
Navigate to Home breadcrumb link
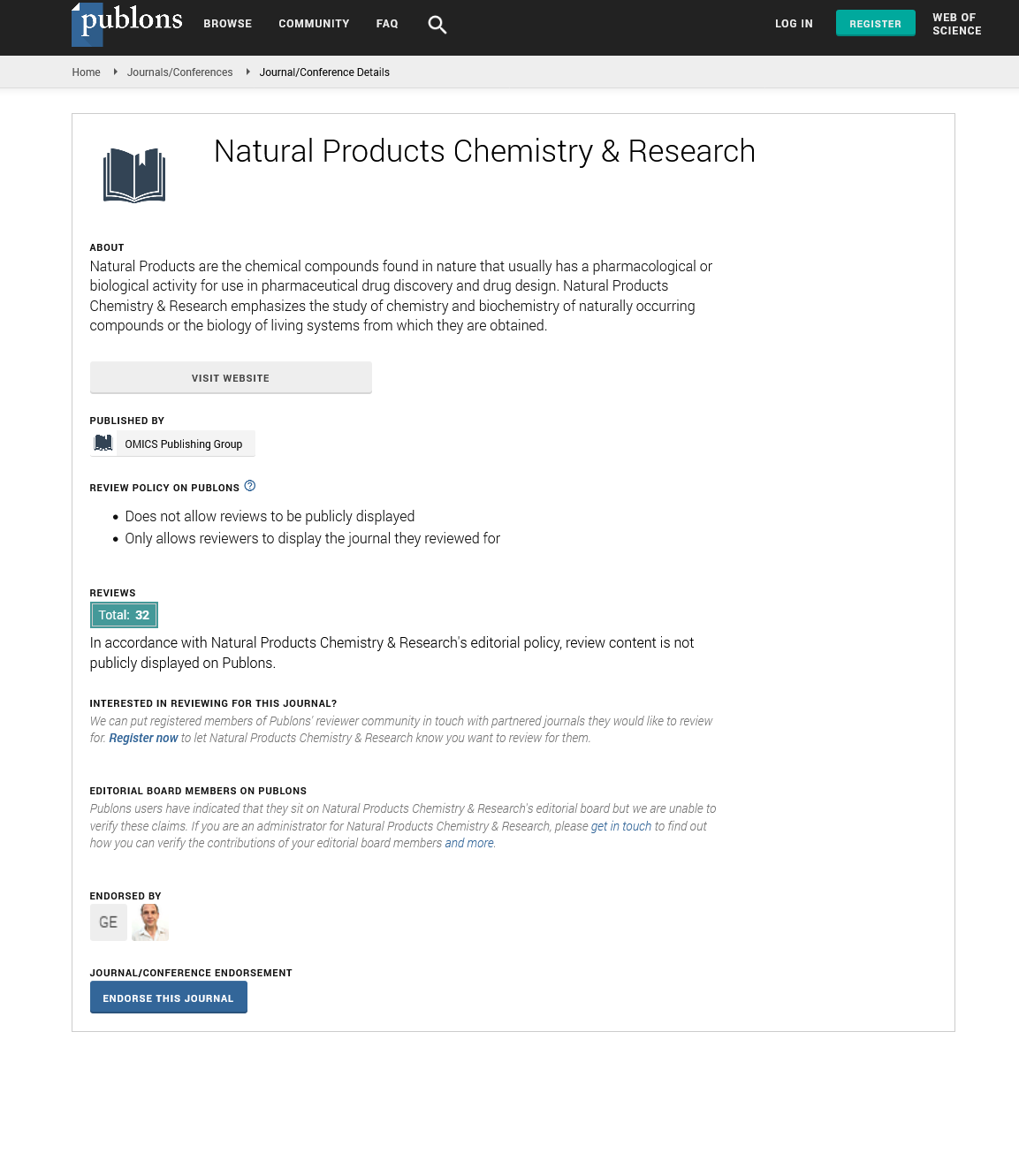pyautogui.click(x=86, y=72)
